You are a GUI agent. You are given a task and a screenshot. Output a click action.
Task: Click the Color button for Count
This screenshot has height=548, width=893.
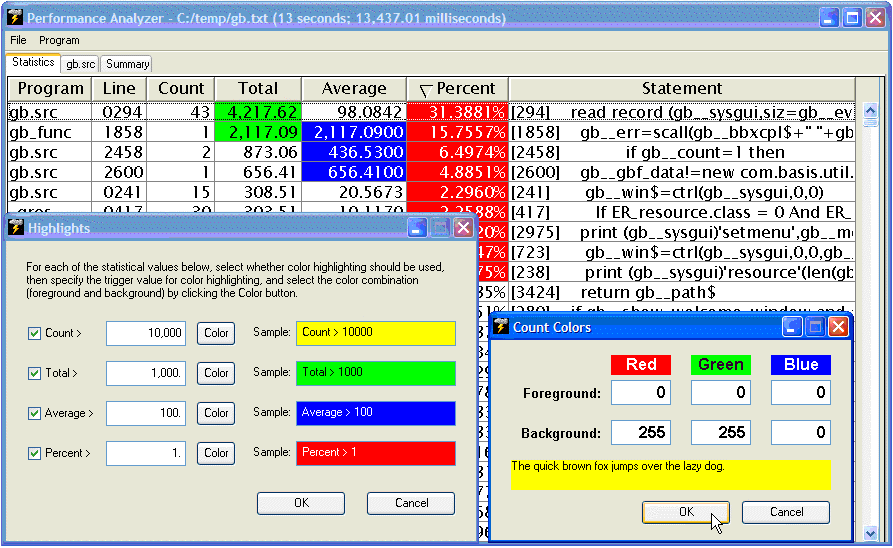click(216, 333)
